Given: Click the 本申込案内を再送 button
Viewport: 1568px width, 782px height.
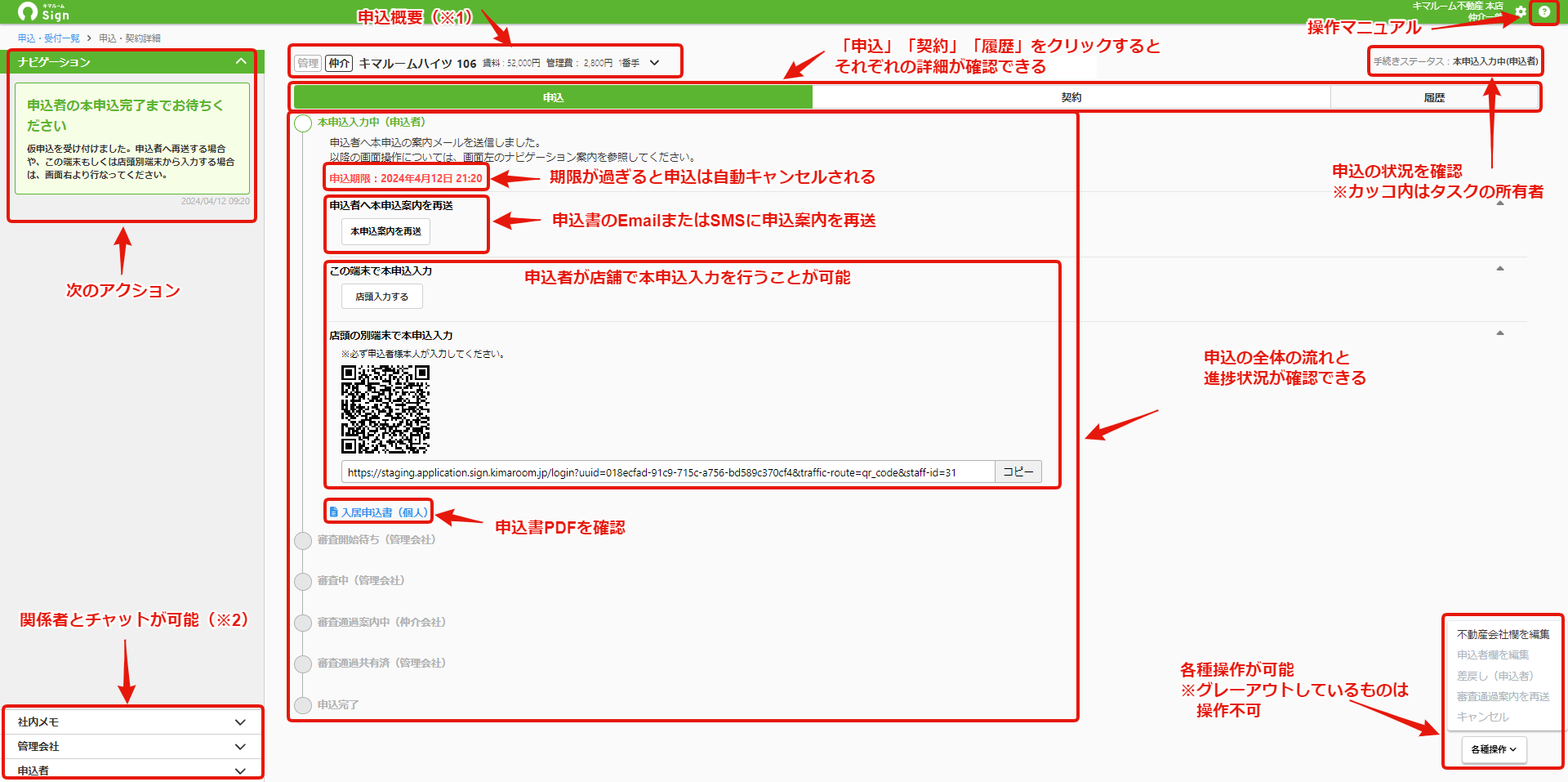Looking at the screenshot, I should click(x=385, y=231).
